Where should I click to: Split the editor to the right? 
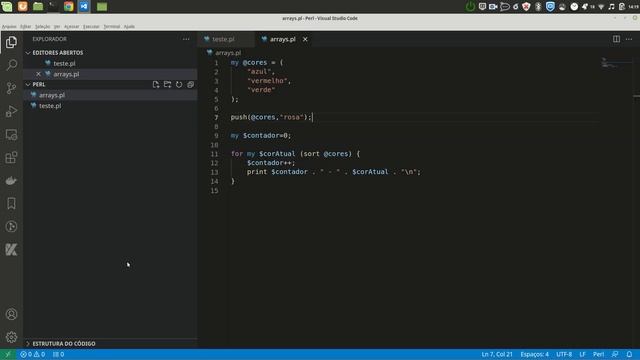616,39
